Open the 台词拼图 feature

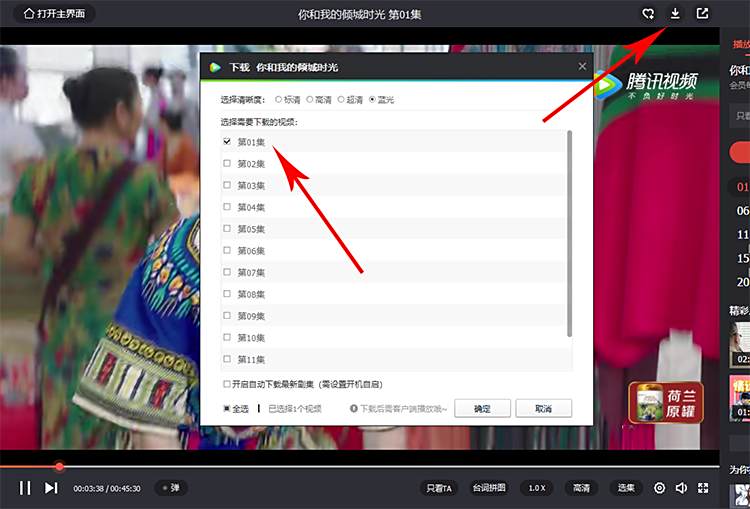pos(489,488)
